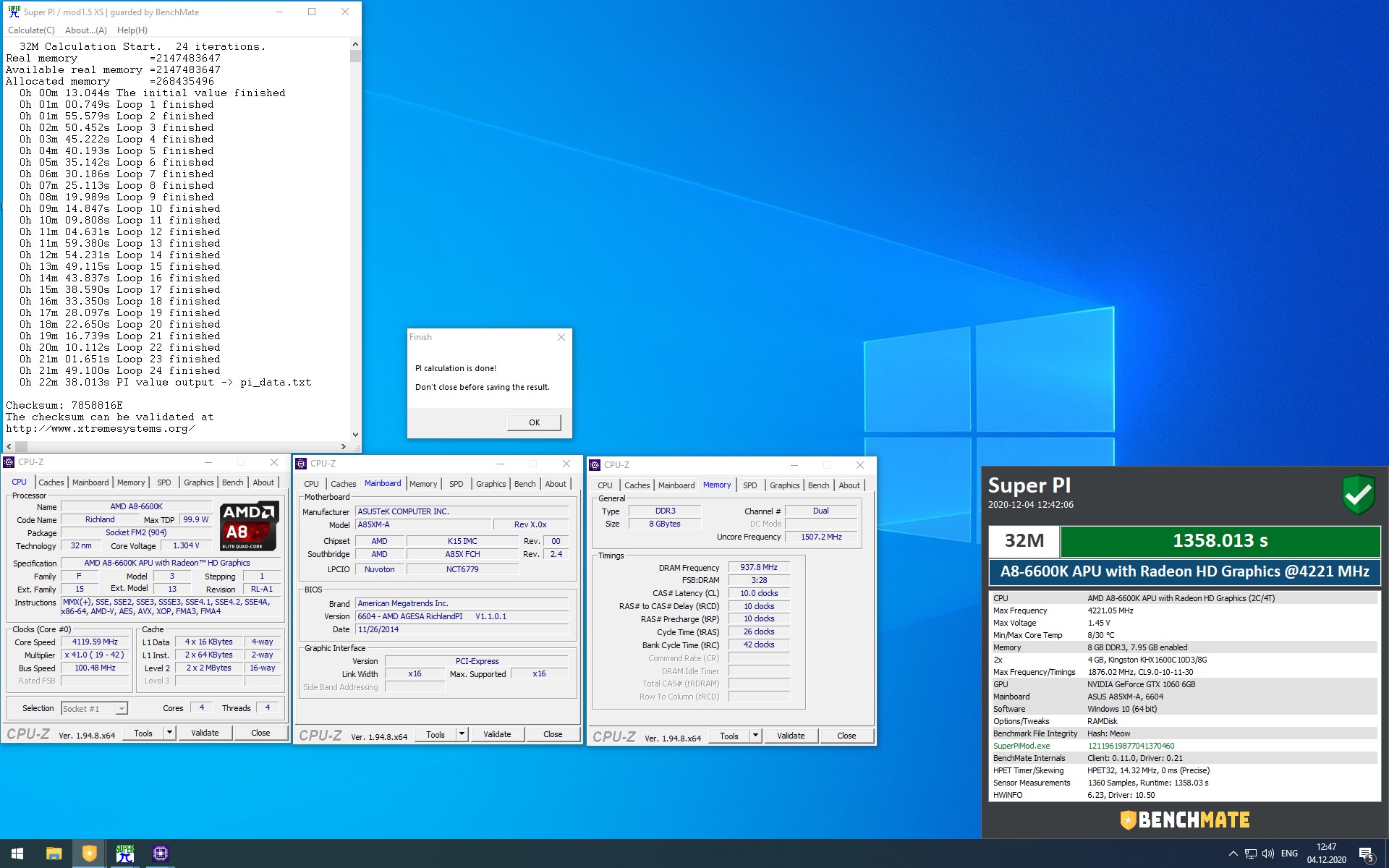The image size is (1389, 868).
Task: Open Tools dropdown arrow in Mainboard CPU-Z
Action: coord(462,734)
